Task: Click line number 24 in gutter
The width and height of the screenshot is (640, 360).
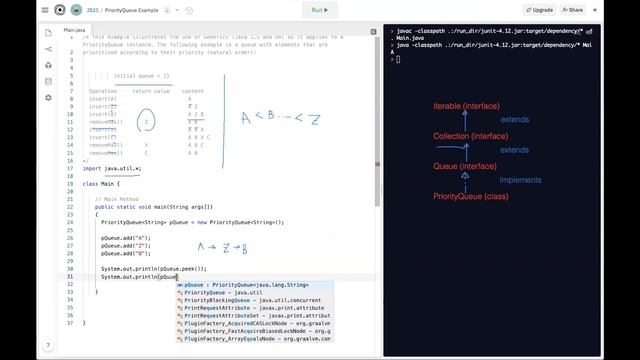Action: pos(70,222)
